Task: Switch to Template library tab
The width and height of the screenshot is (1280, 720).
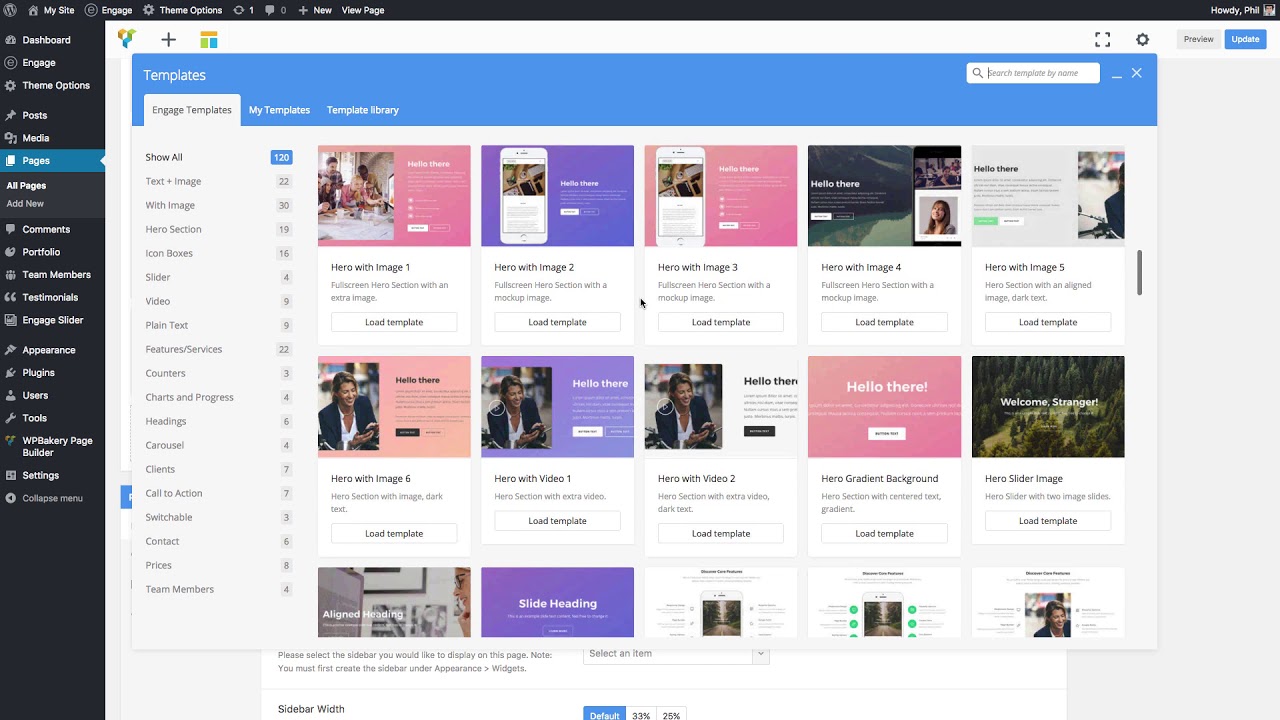Action: (362, 110)
